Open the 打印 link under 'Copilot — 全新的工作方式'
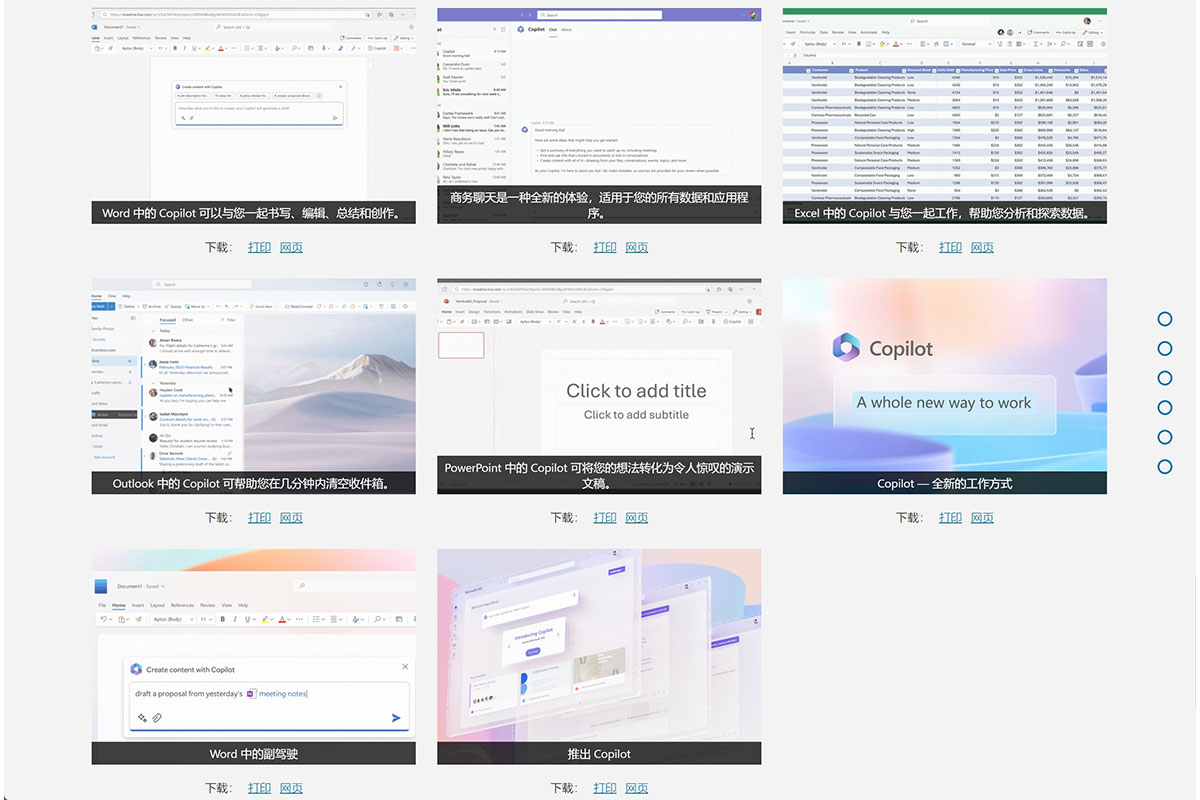 click(950, 517)
